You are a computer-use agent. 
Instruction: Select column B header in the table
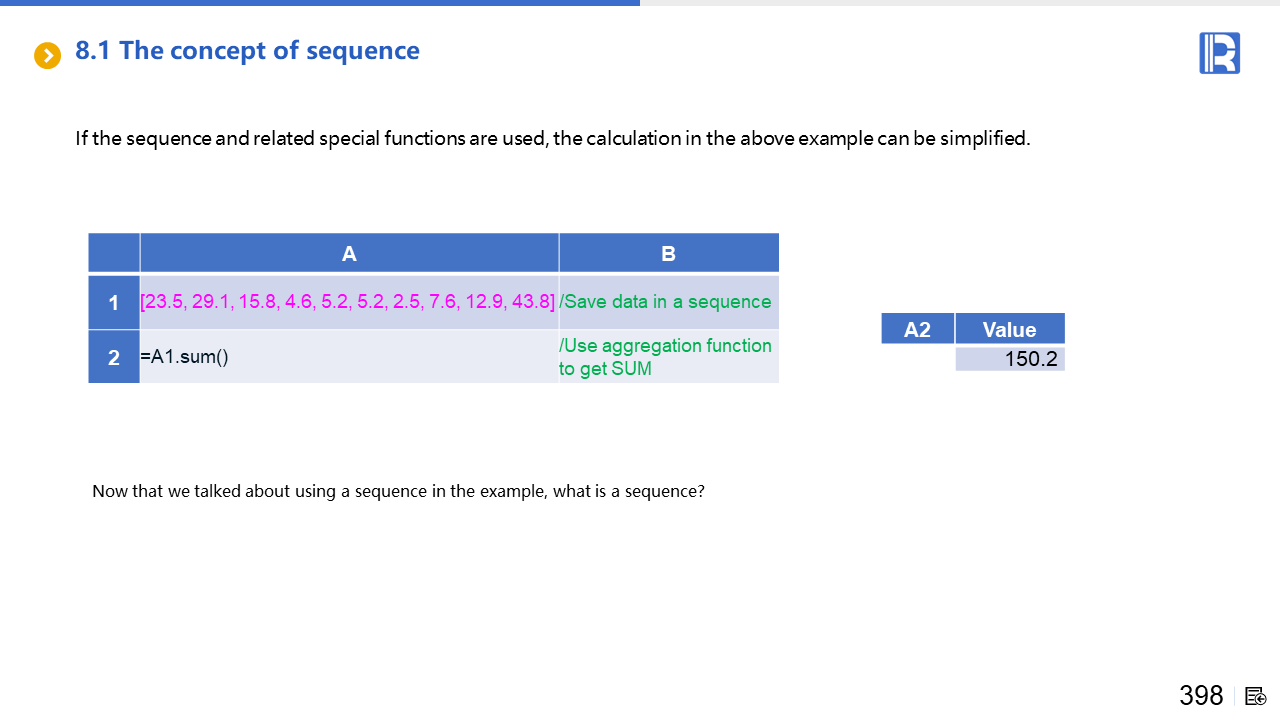[668, 253]
